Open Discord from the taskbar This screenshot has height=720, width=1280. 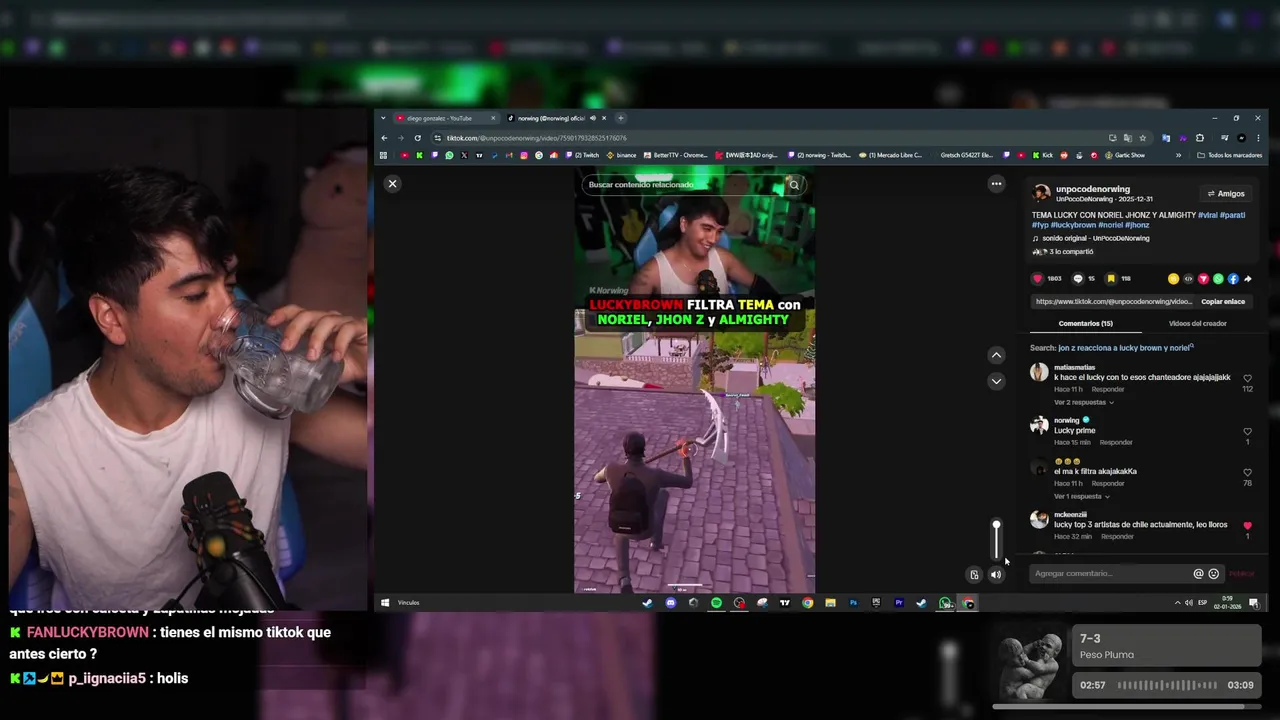pos(670,603)
